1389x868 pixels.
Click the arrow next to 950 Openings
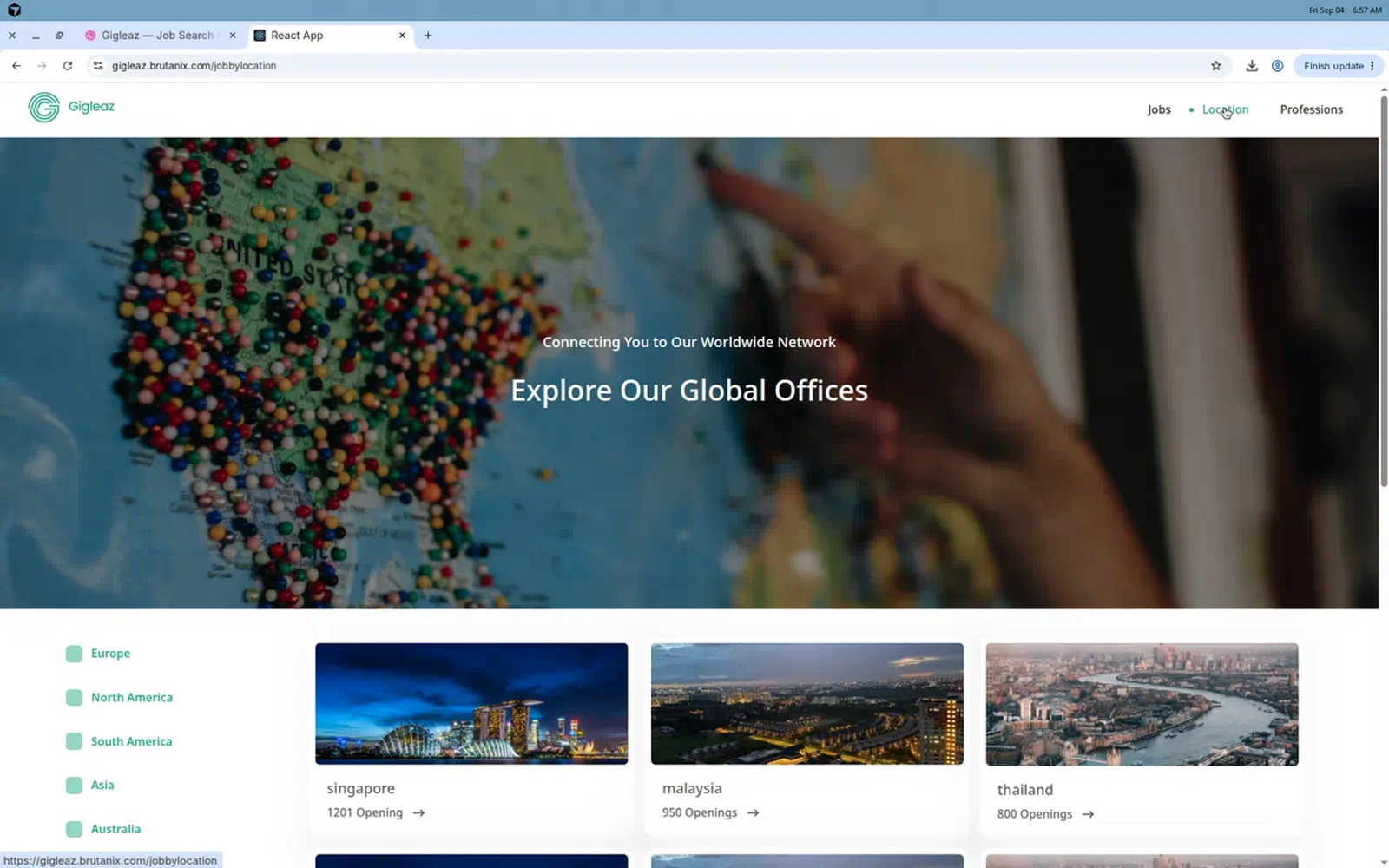point(754,813)
